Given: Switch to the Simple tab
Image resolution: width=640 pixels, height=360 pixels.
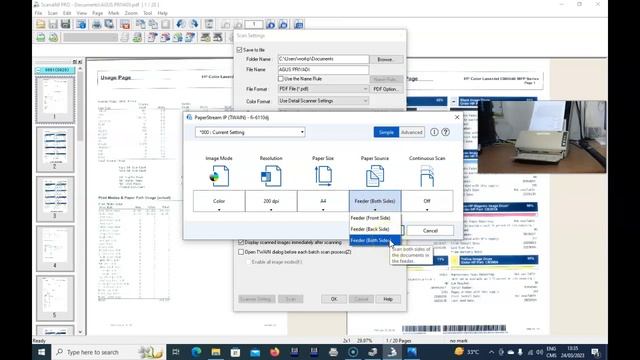Looking at the screenshot, I should [386, 132].
